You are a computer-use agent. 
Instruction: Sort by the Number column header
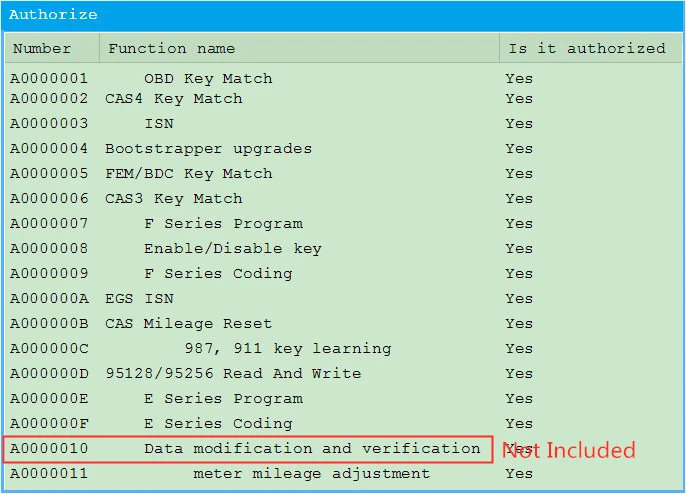coord(52,48)
